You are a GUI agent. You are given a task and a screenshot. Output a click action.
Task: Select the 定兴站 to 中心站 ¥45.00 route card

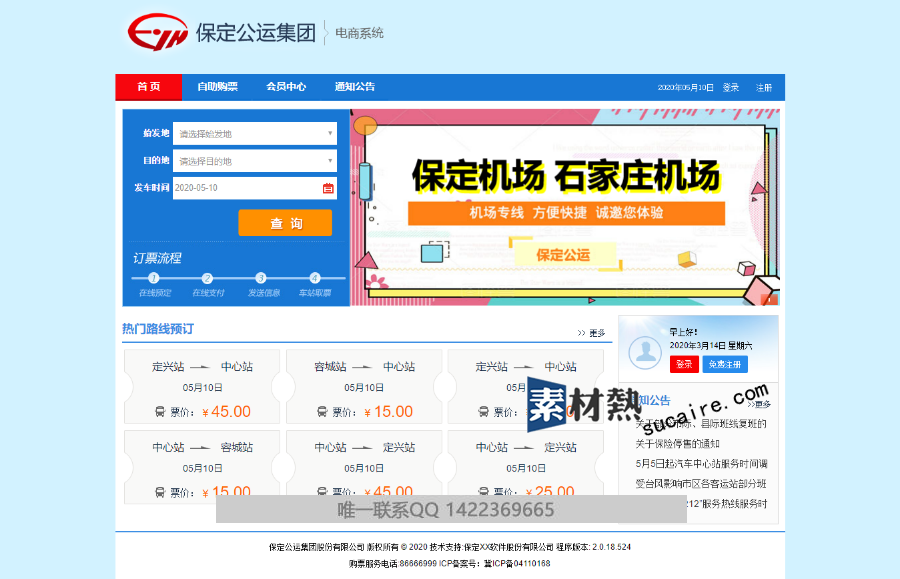pos(202,387)
